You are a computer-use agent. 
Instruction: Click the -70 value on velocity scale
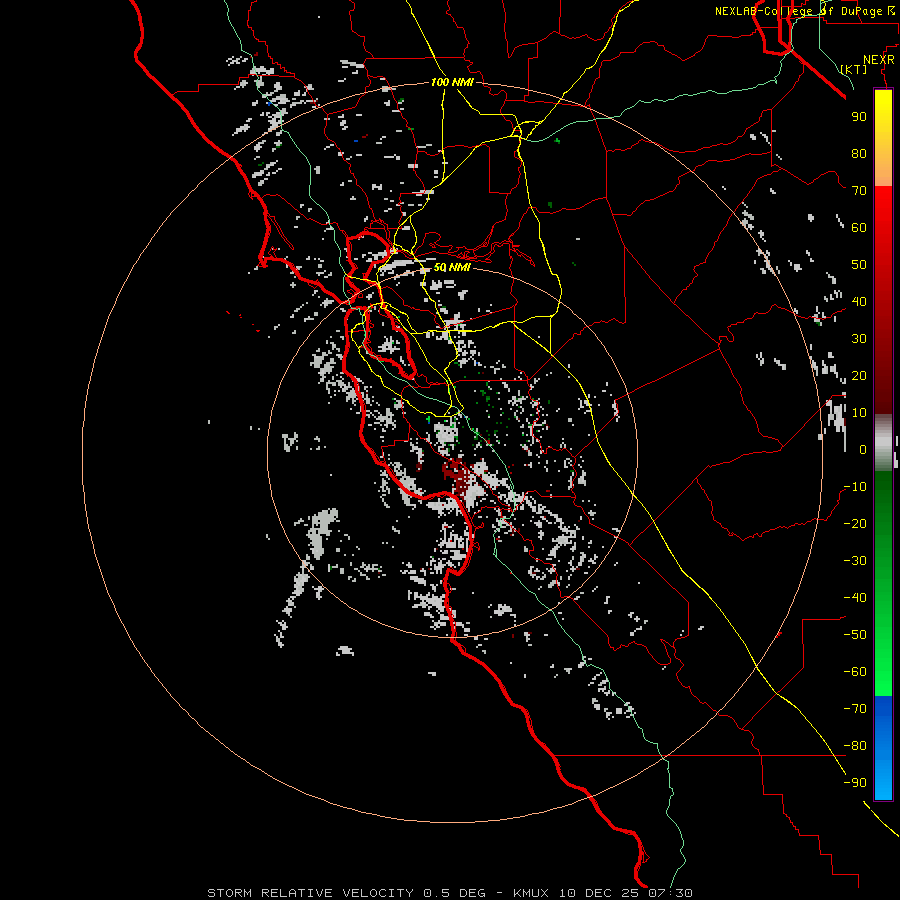coord(855,709)
